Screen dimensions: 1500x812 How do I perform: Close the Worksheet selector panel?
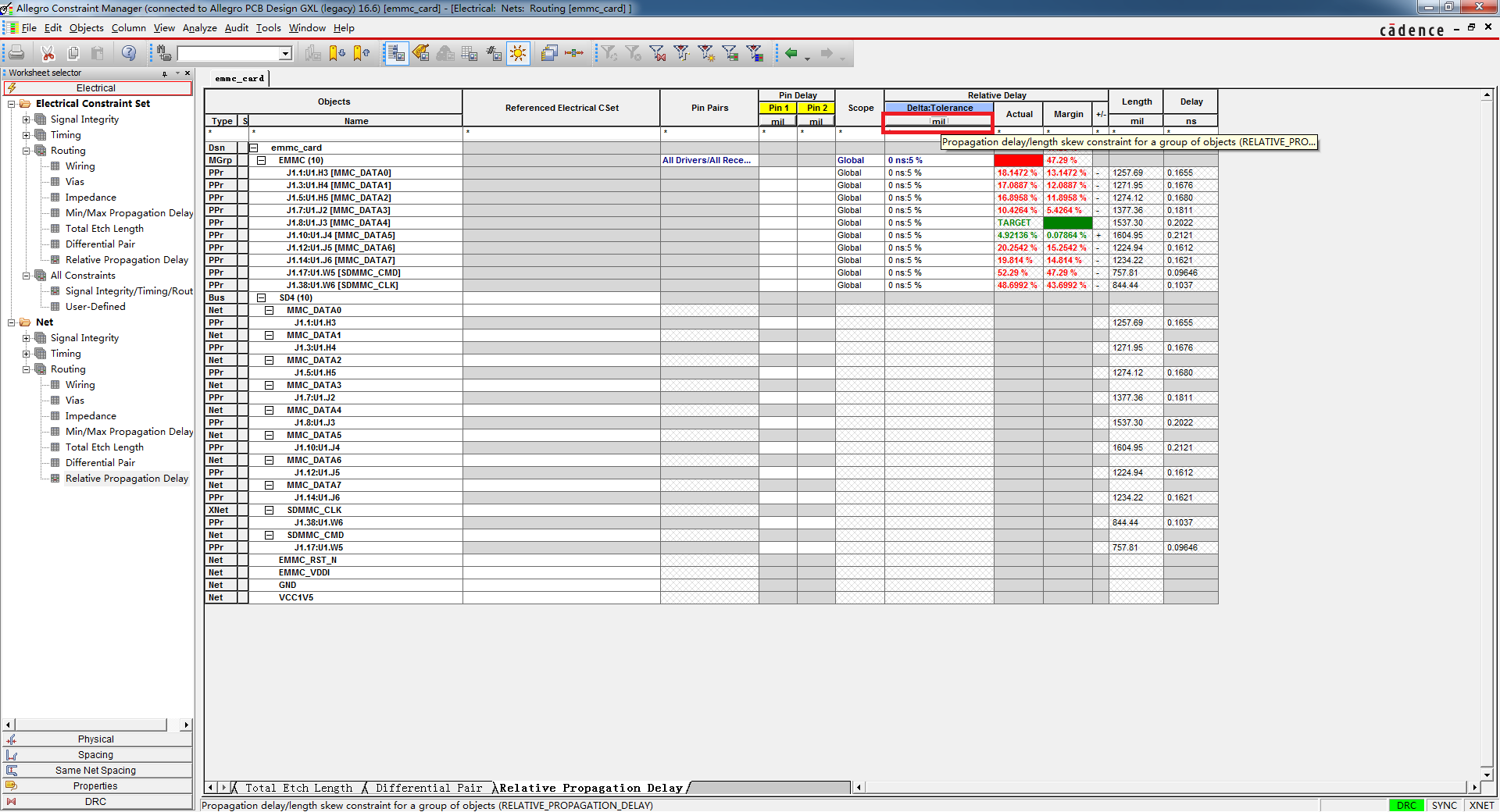coord(187,73)
